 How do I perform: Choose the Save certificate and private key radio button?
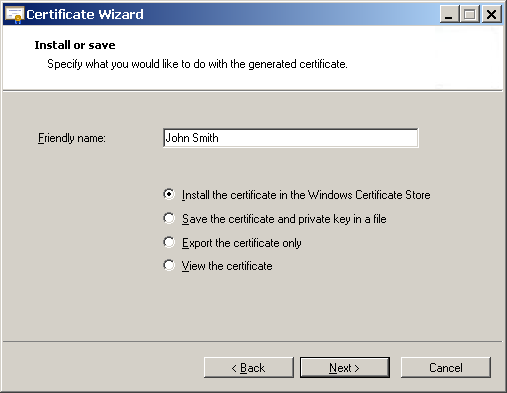169,218
